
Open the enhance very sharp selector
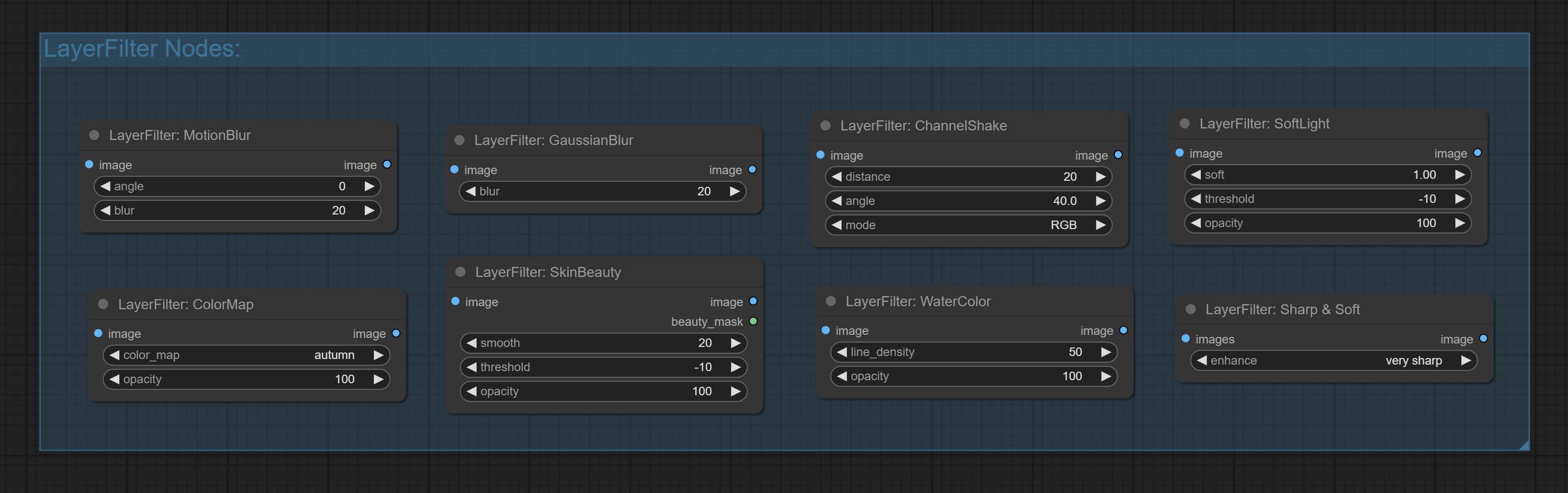coord(1334,361)
